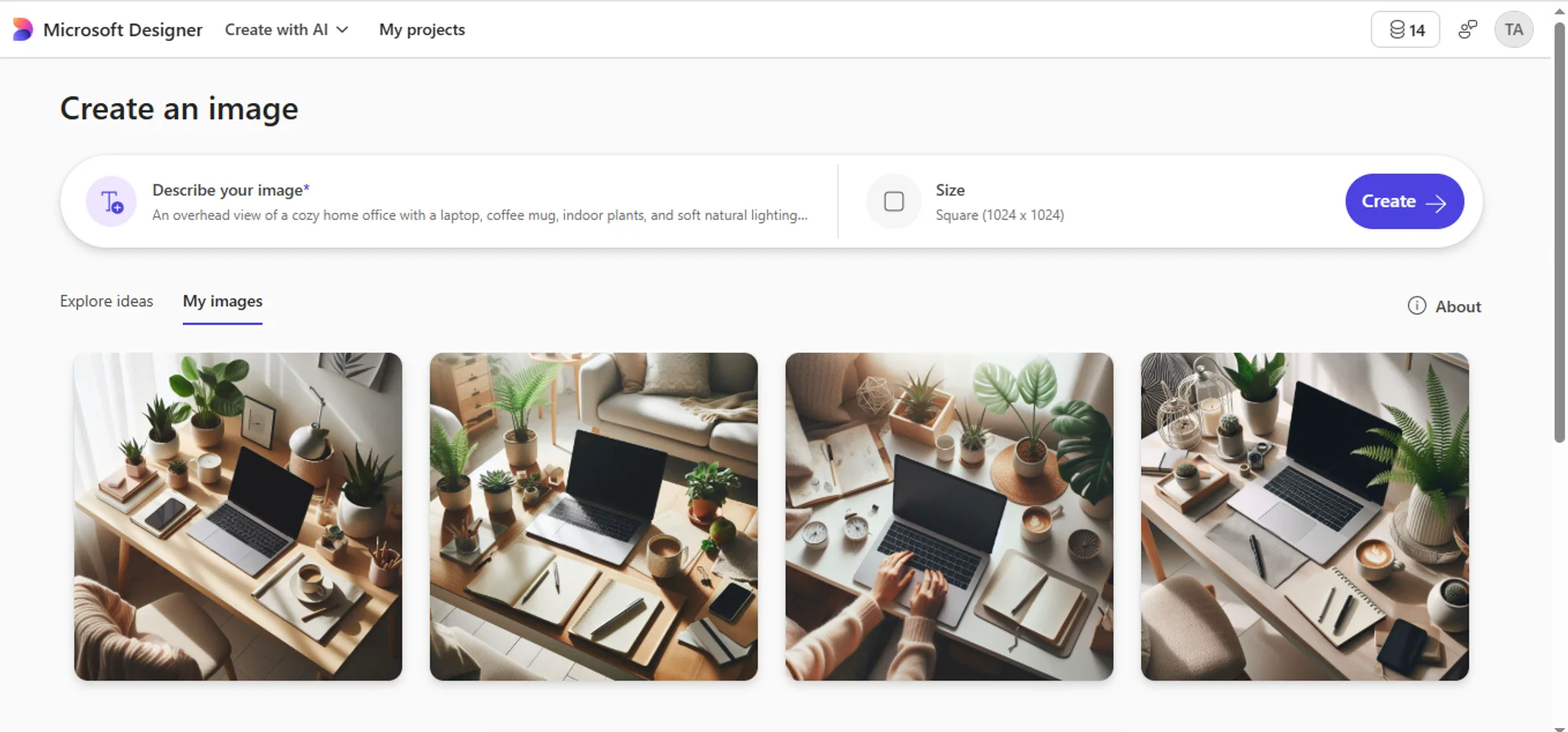Check the 14 credits balance button
1568x732 pixels.
pyautogui.click(x=1405, y=29)
